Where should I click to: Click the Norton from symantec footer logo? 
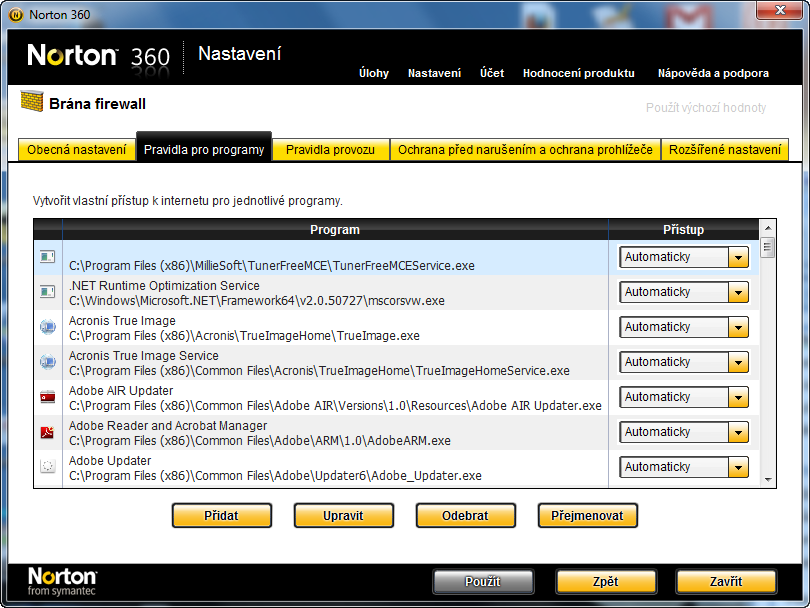[62, 582]
